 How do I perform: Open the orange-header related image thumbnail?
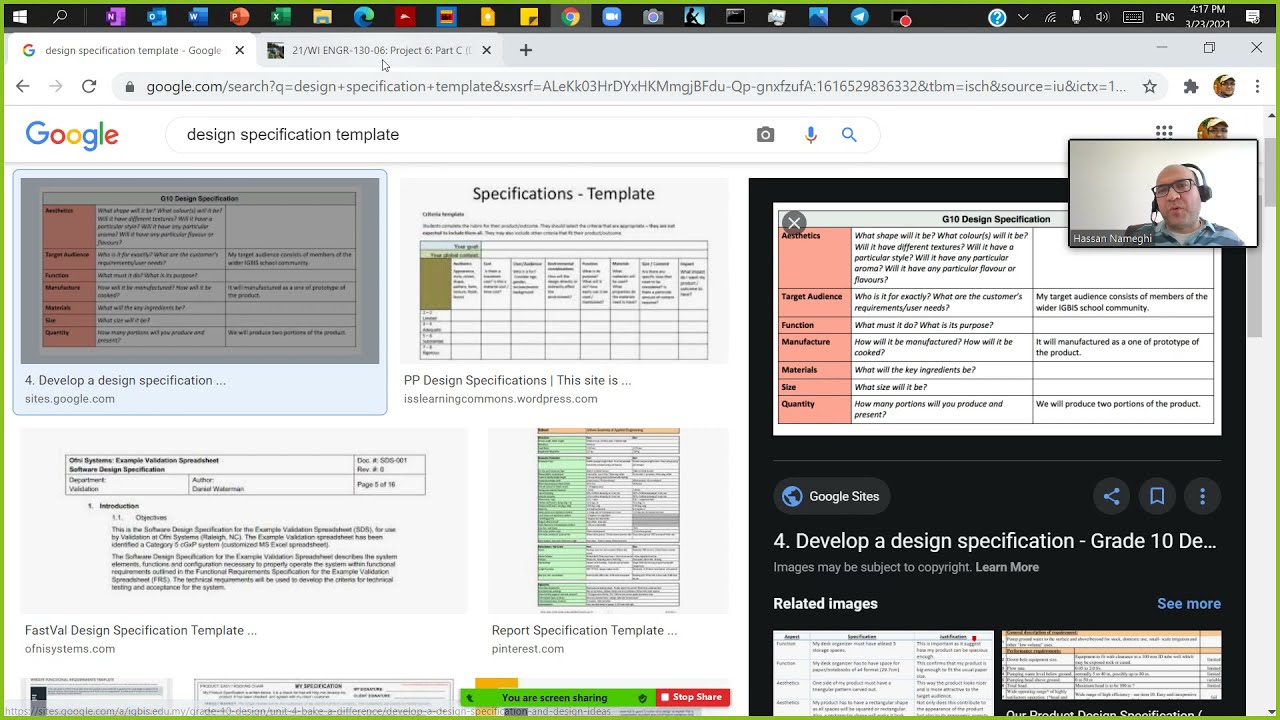(1111, 667)
